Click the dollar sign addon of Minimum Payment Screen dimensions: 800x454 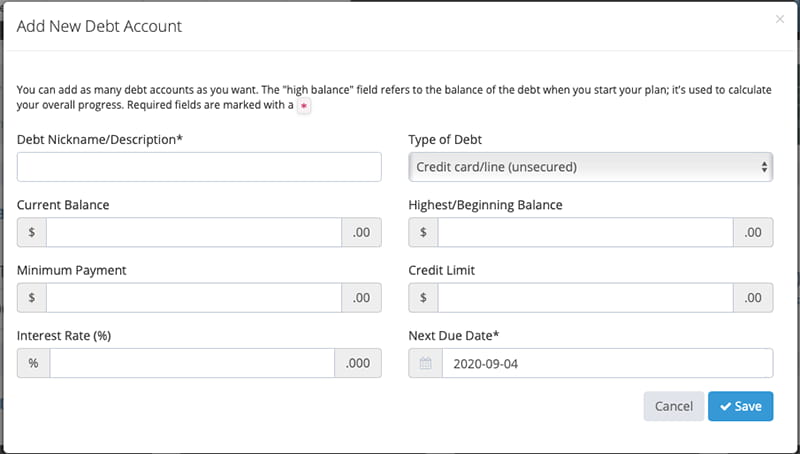[x=32, y=297]
